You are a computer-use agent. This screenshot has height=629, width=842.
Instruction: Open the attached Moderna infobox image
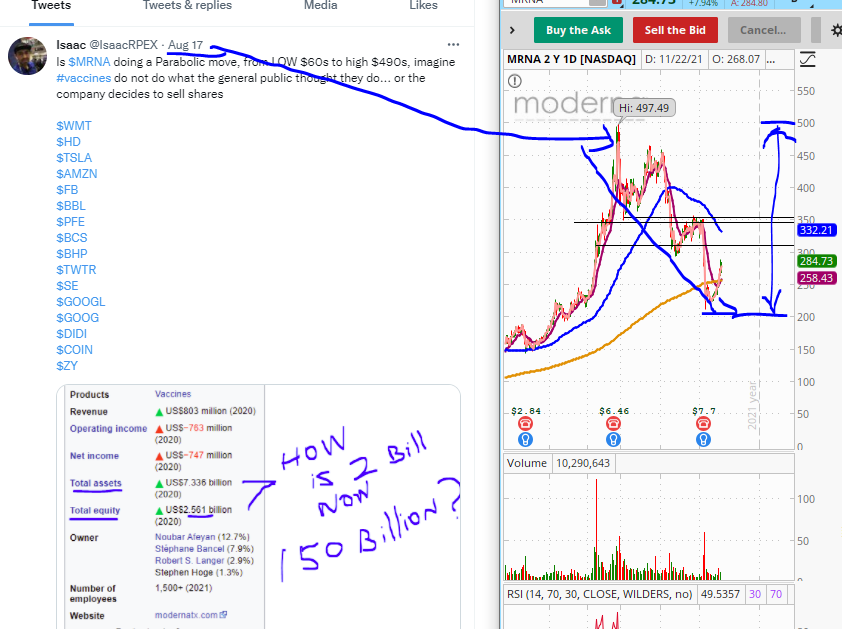[258, 507]
